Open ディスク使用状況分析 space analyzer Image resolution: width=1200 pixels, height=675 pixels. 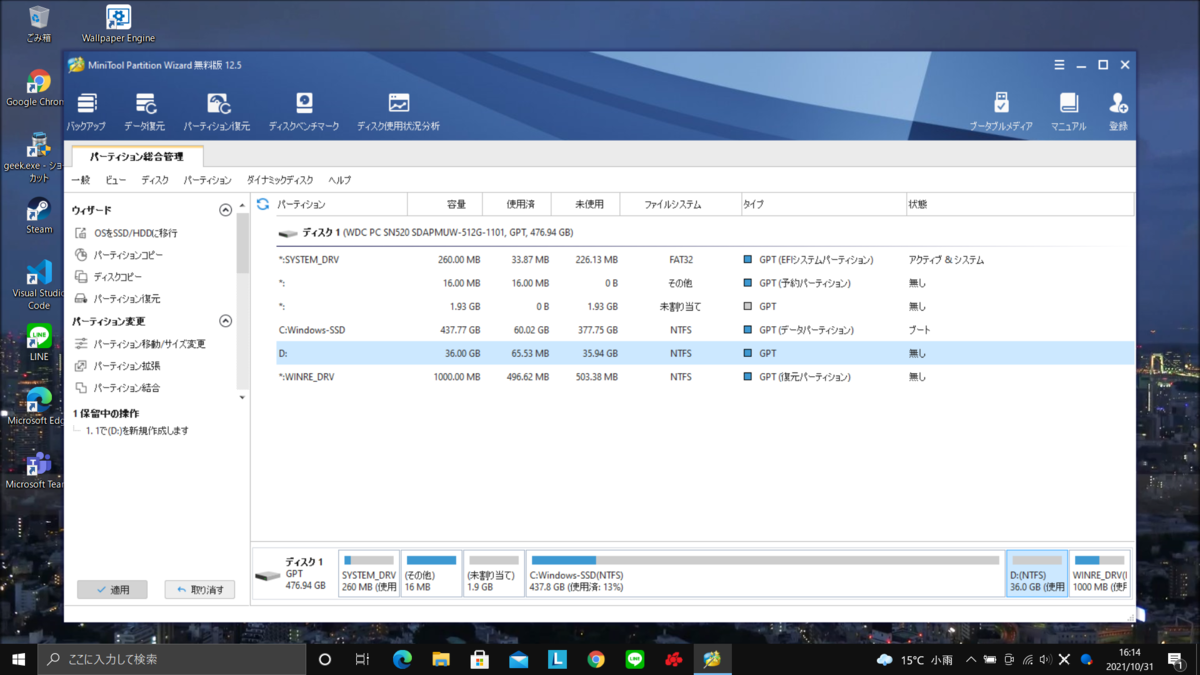[x=398, y=112]
